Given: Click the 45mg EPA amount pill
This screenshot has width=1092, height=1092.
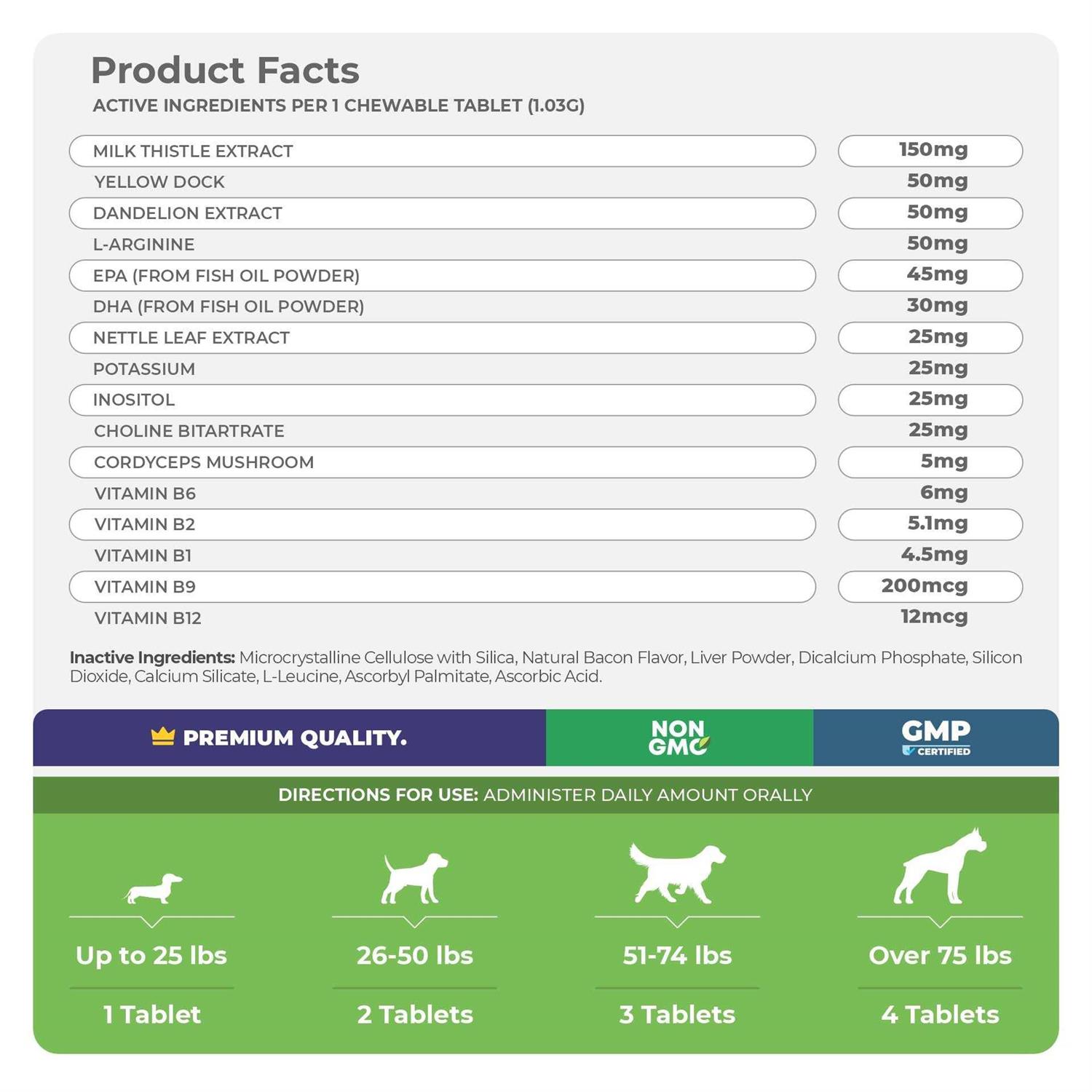Looking at the screenshot, I should pyautogui.click(x=930, y=275).
